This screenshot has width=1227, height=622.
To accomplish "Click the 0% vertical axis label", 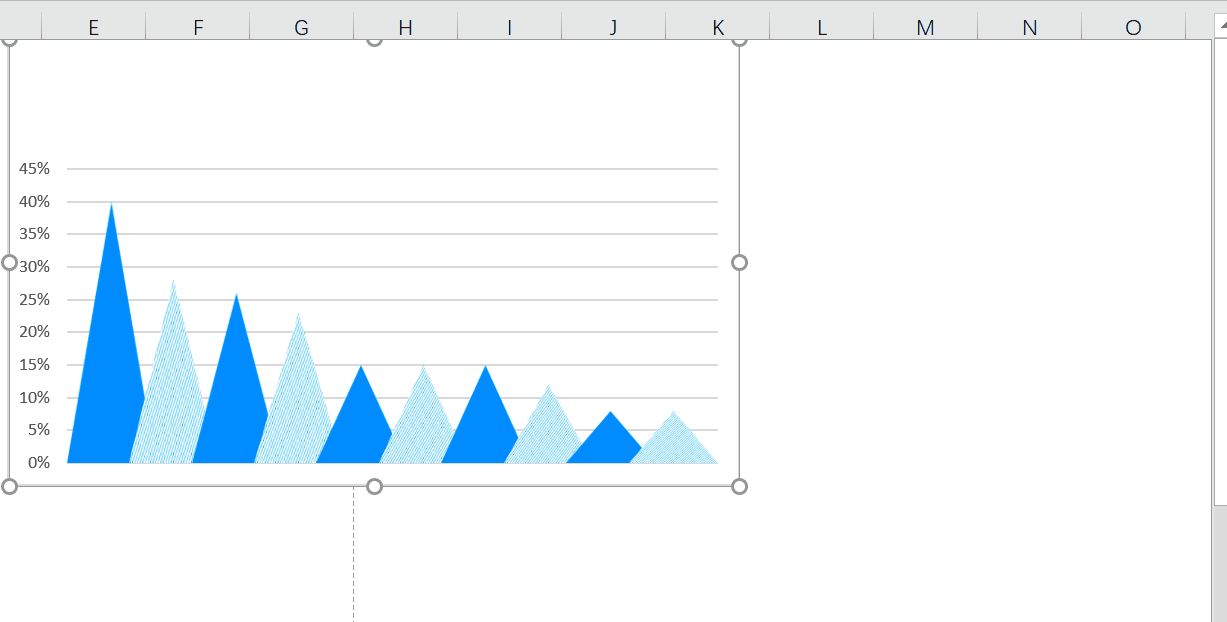I will (38, 462).
